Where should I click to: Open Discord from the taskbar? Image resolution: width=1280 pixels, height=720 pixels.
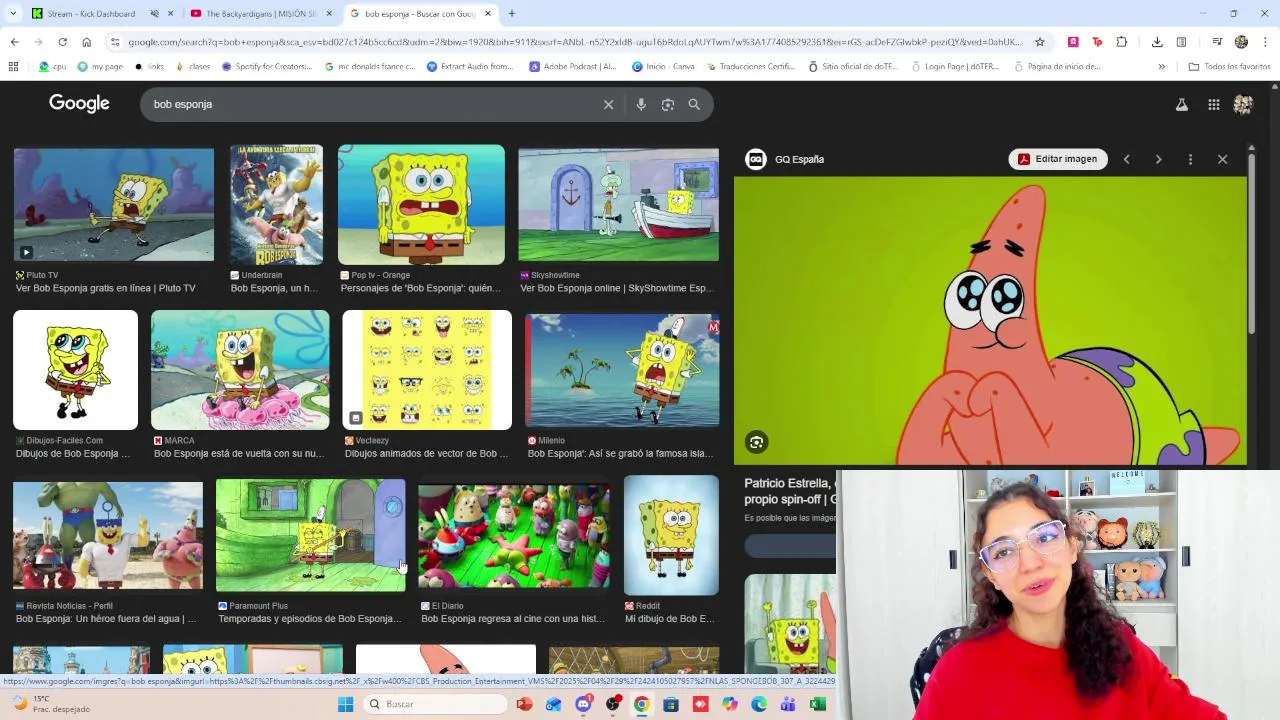pyautogui.click(x=583, y=704)
